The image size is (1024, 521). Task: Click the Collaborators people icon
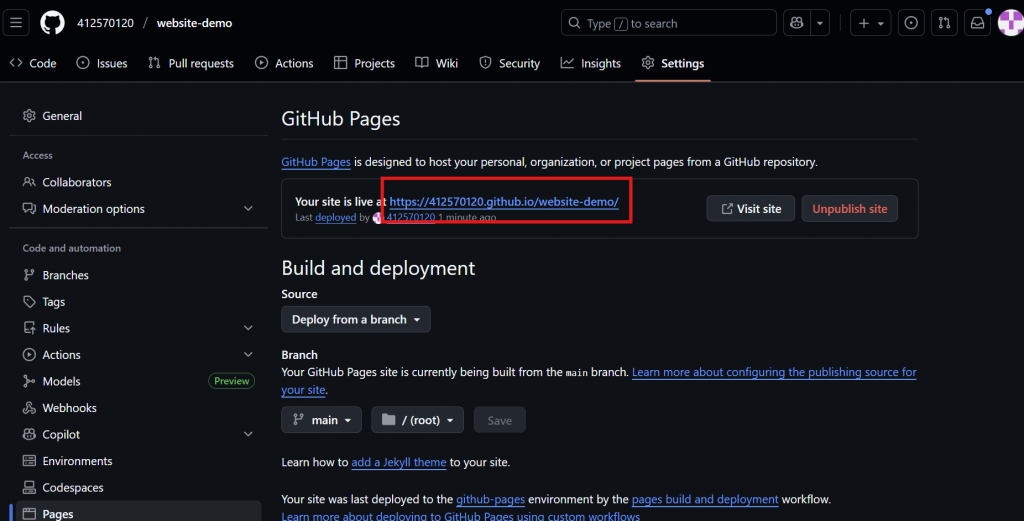29,182
